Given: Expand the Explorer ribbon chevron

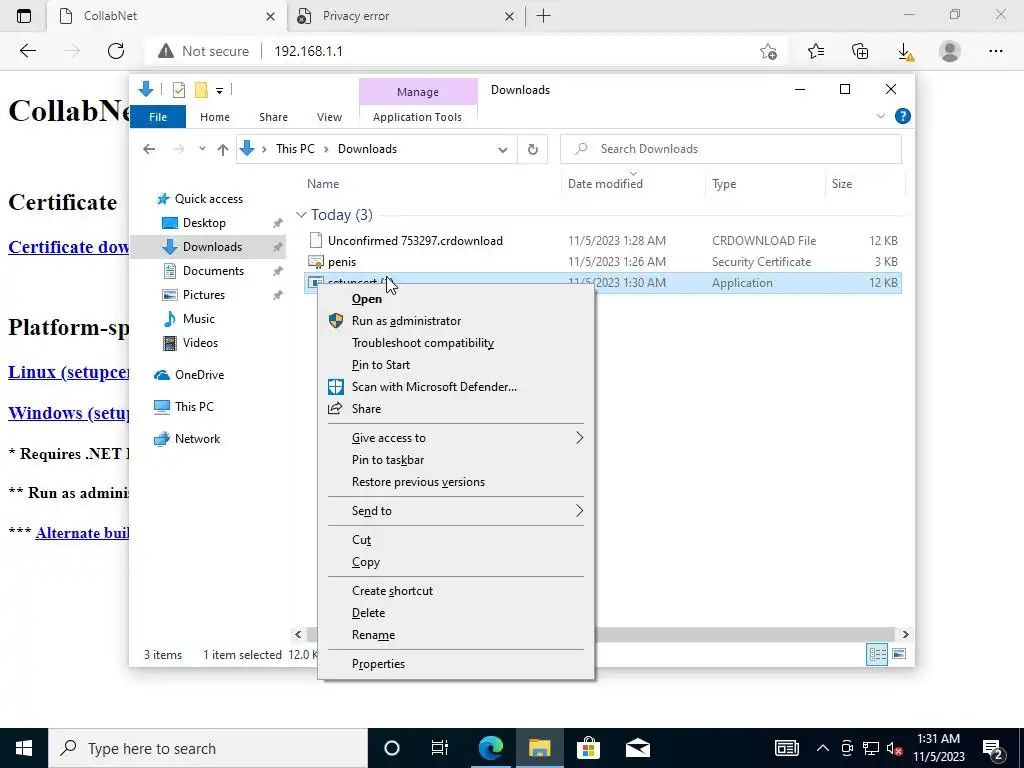Looking at the screenshot, I should (880, 116).
